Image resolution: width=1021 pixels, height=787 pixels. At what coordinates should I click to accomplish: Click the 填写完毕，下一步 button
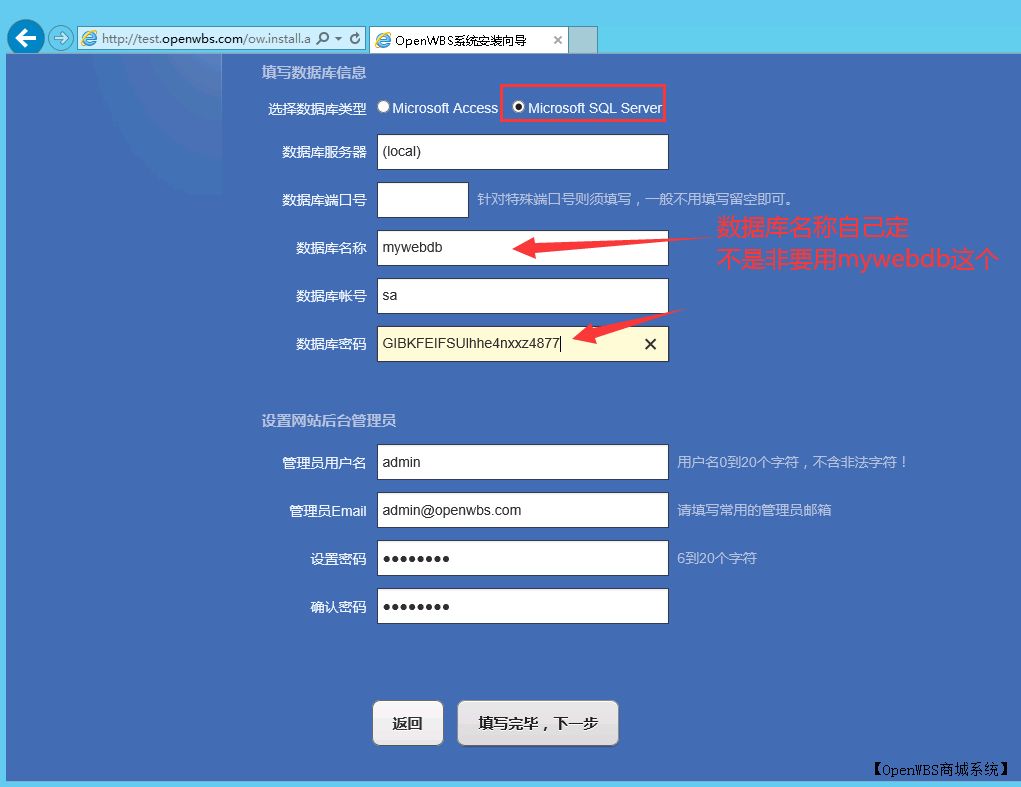pos(537,722)
